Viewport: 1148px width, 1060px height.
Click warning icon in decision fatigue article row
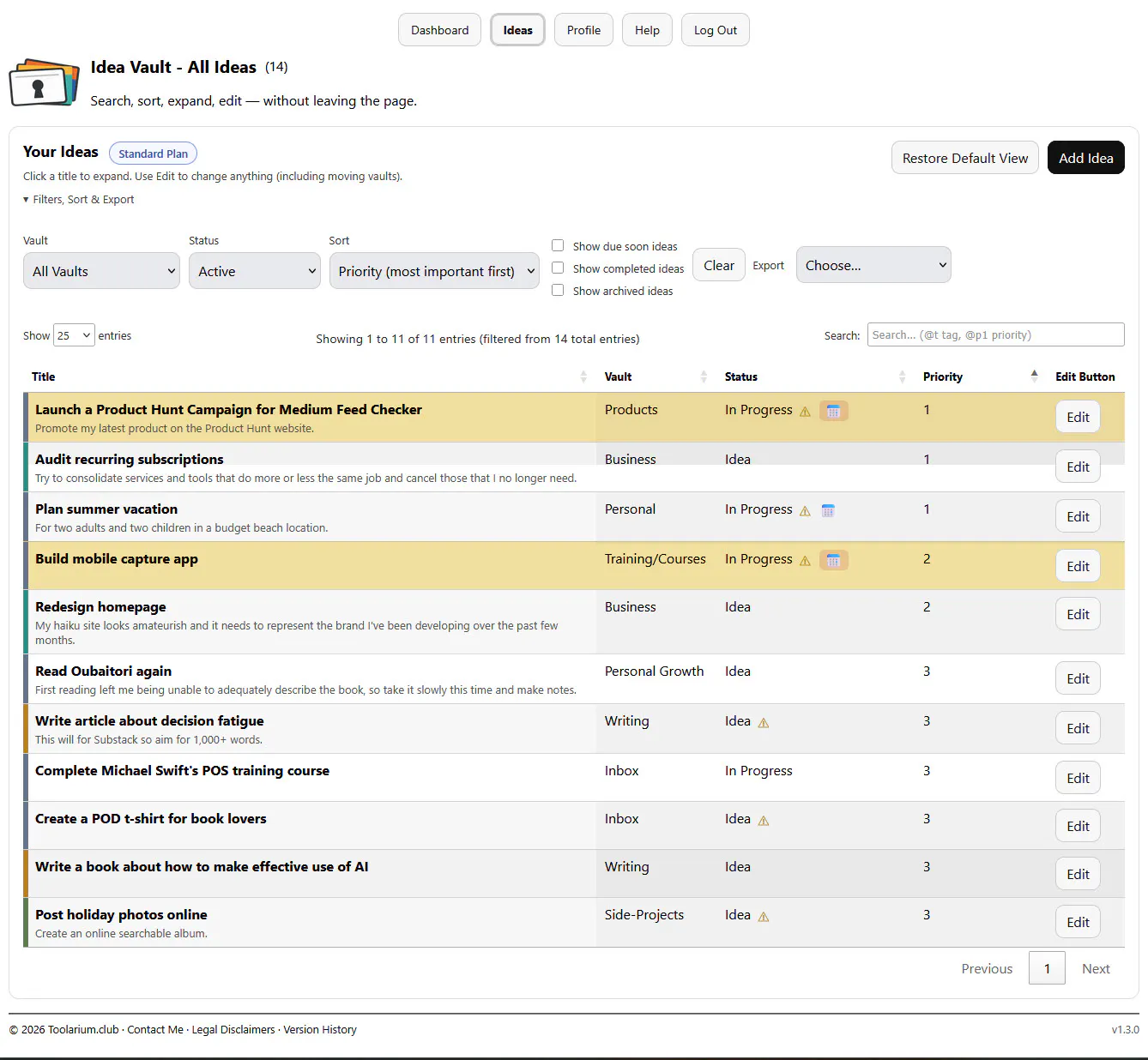coord(764,723)
